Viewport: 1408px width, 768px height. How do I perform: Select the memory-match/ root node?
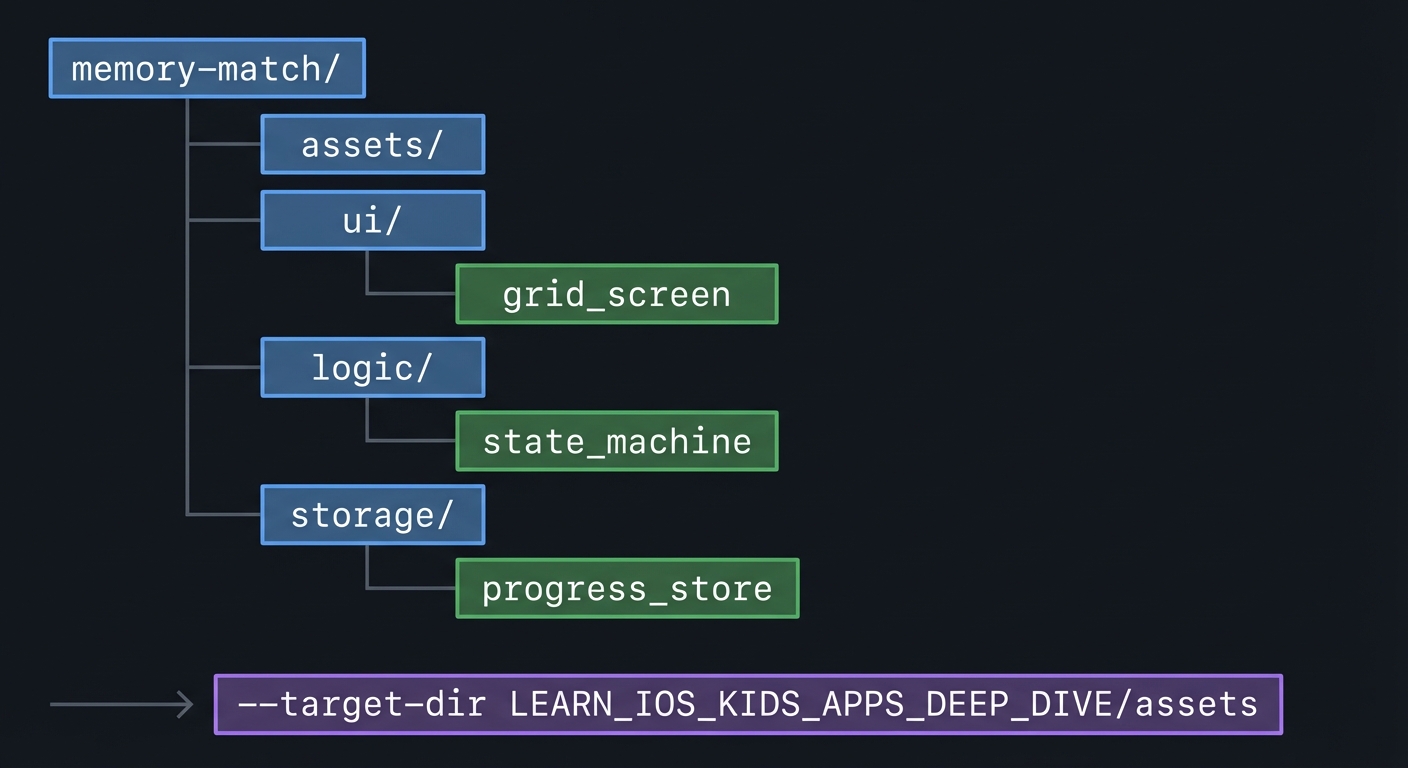point(206,68)
